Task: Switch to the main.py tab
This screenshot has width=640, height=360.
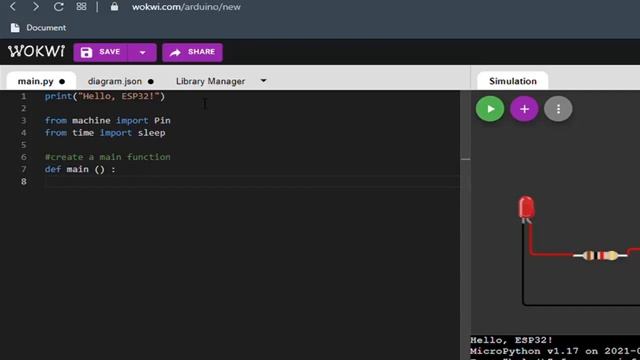Action: [x=41, y=81]
